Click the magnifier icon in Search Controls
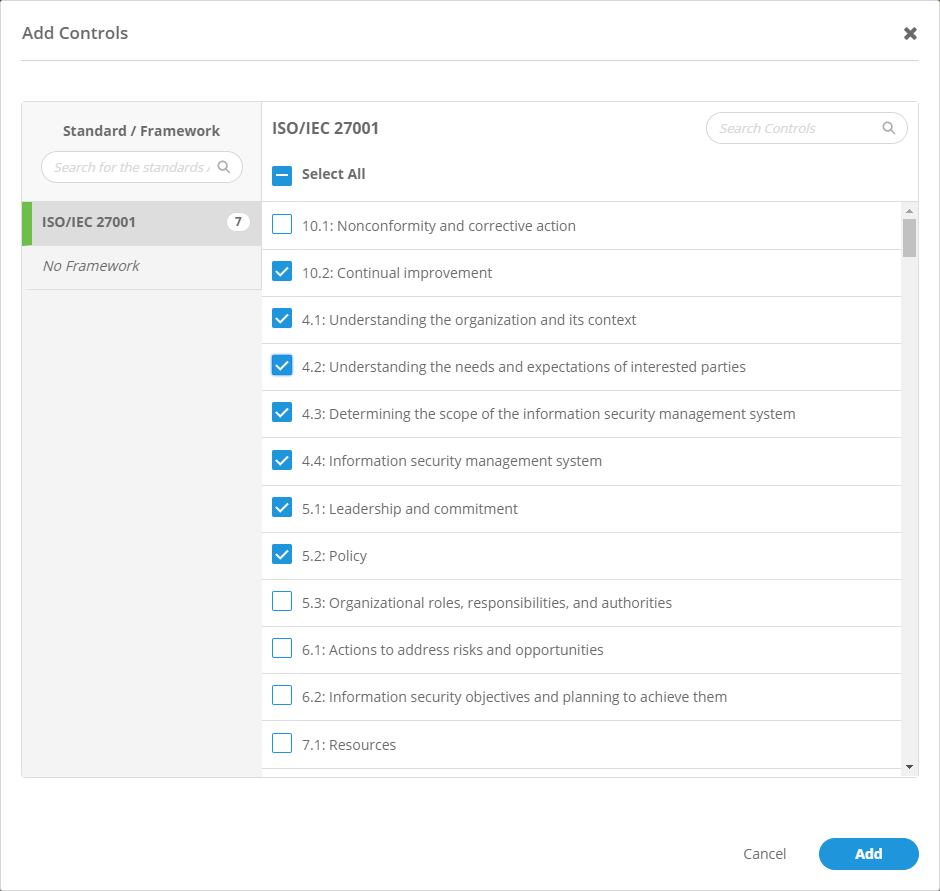This screenshot has width=940, height=891. point(888,128)
